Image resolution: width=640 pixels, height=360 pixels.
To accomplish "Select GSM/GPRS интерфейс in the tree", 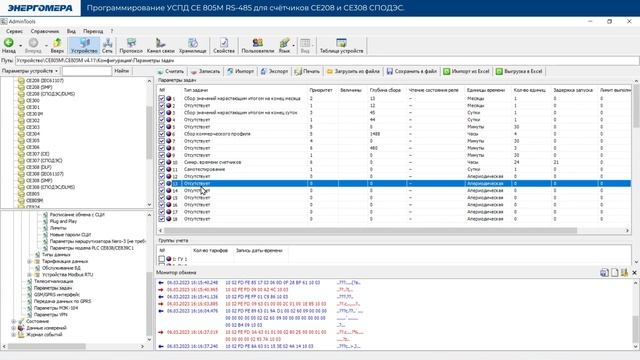I will pyautogui.click(x=57, y=294).
